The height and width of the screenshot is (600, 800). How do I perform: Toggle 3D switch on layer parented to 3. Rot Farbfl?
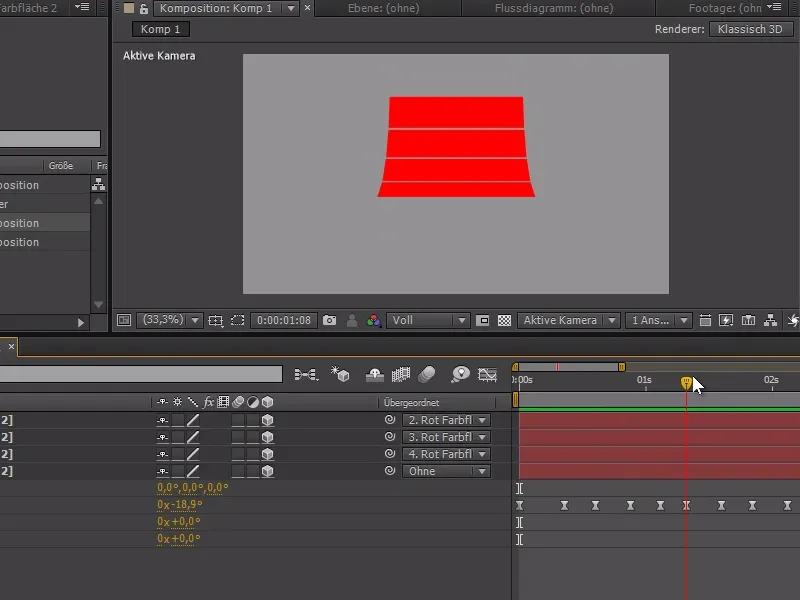[x=267, y=437]
